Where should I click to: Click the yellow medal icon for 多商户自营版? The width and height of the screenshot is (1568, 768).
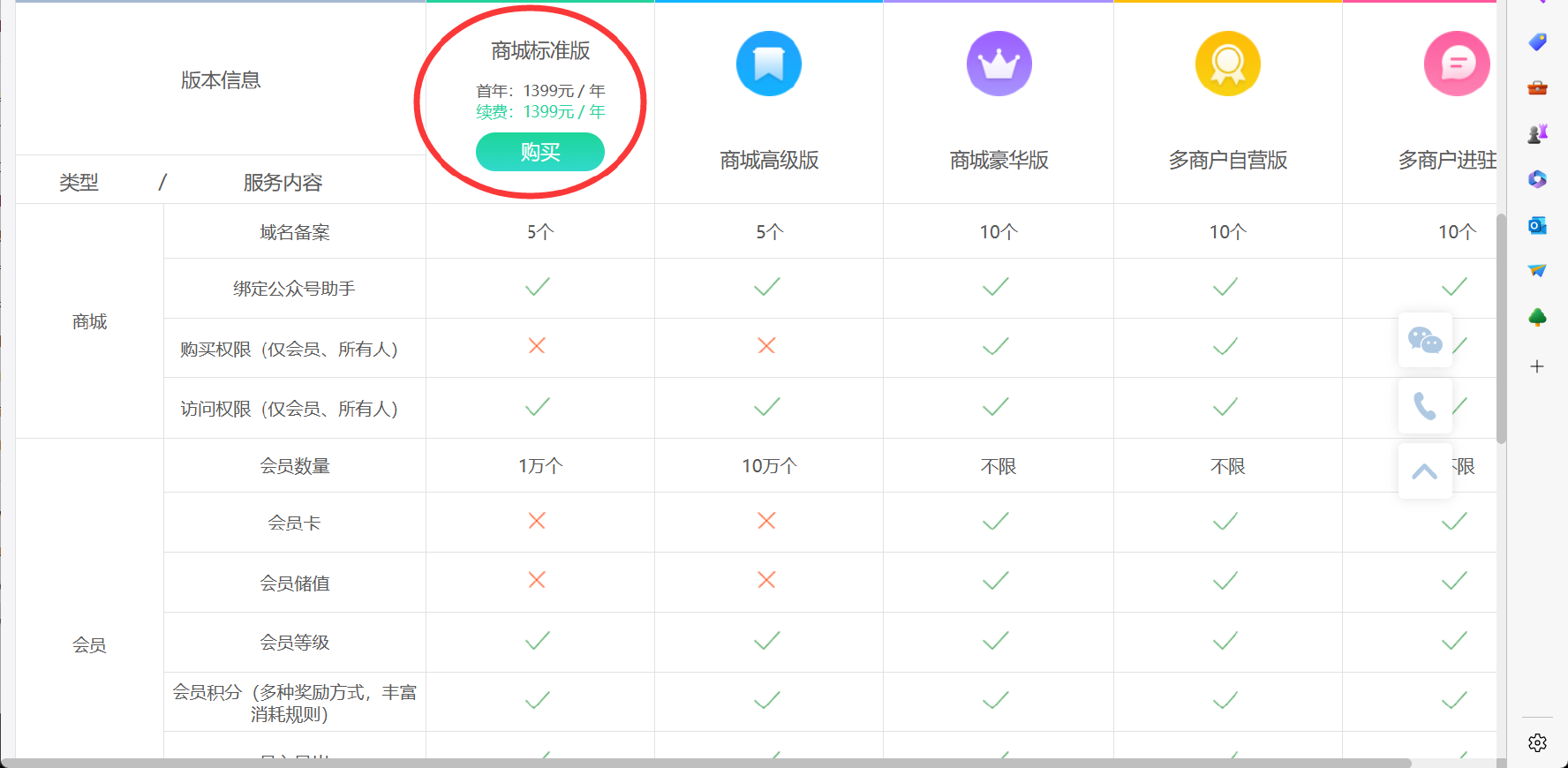[1227, 64]
